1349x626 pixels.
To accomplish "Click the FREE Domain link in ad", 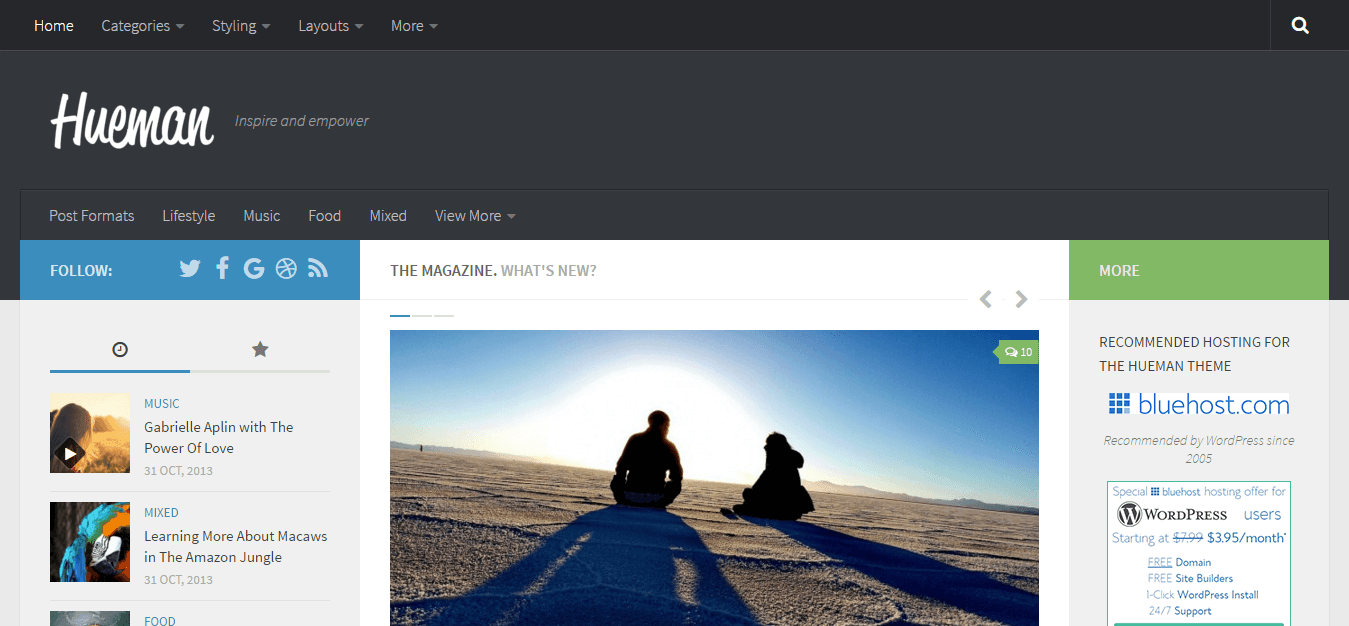I will (1179, 562).
